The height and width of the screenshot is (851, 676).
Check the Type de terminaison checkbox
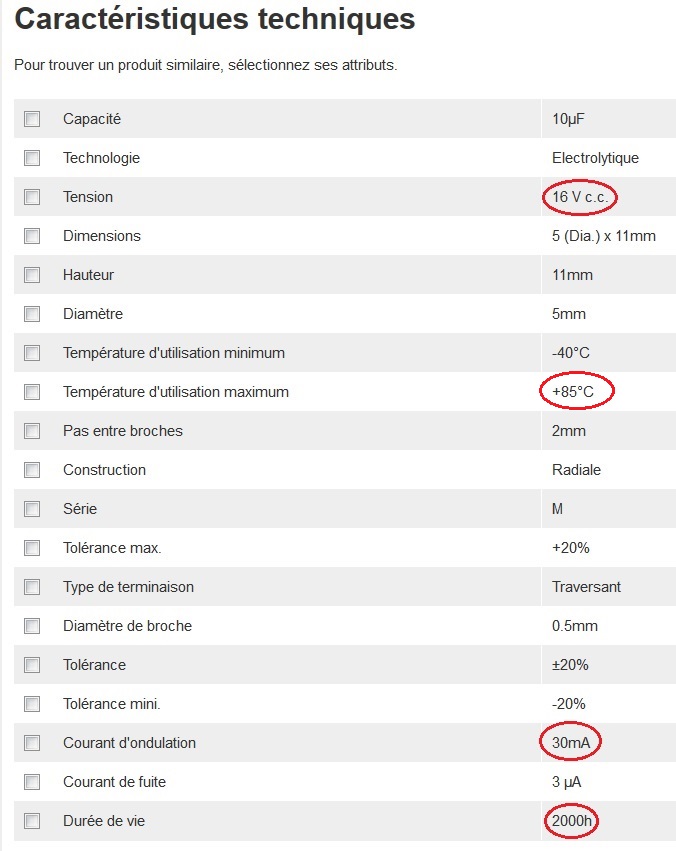tap(32, 587)
